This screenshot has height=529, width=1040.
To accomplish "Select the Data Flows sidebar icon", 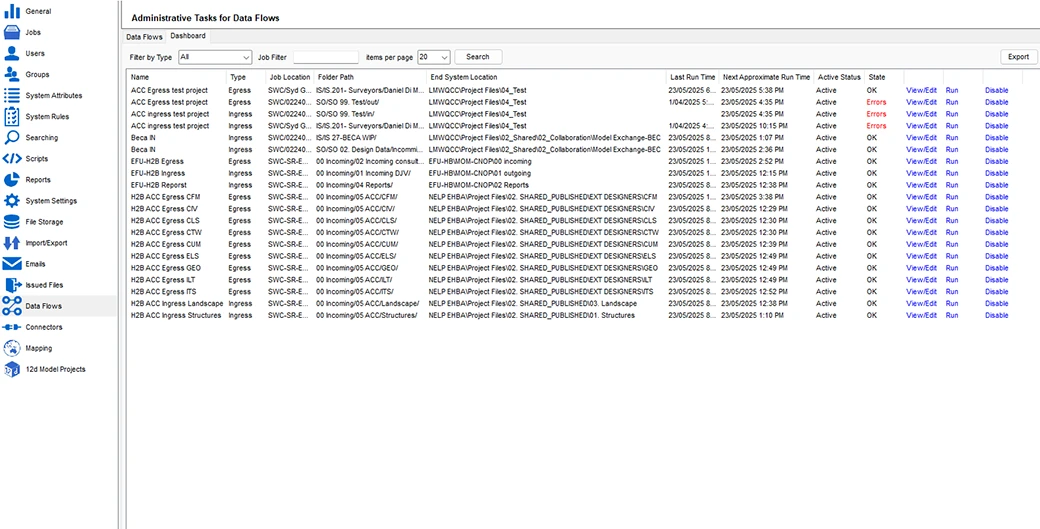I will click(12, 306).
